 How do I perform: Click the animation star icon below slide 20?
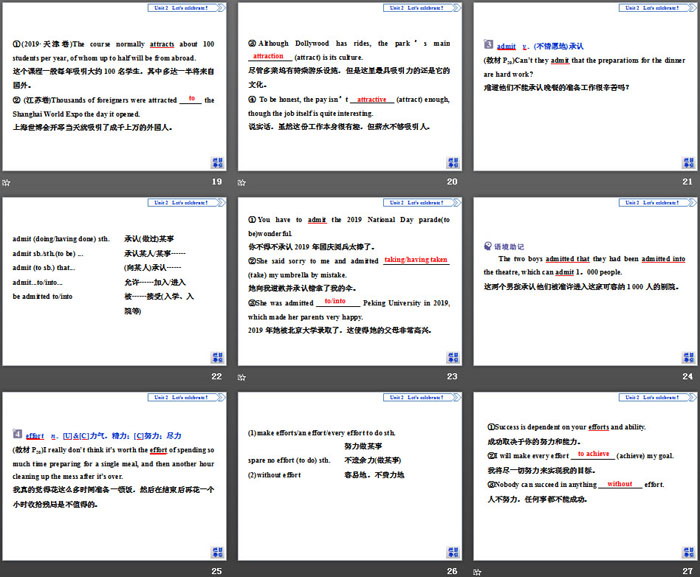click(242, 182)
